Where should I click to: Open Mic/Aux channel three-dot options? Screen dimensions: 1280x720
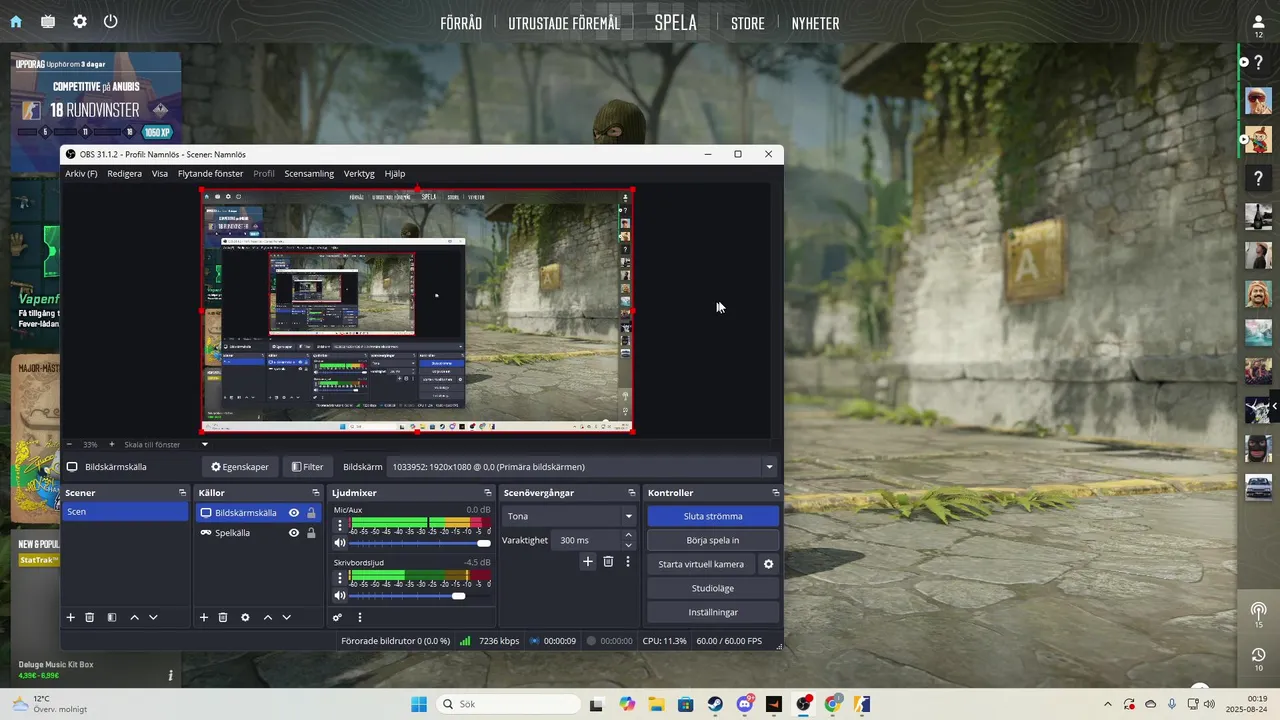tap(340, 525)
